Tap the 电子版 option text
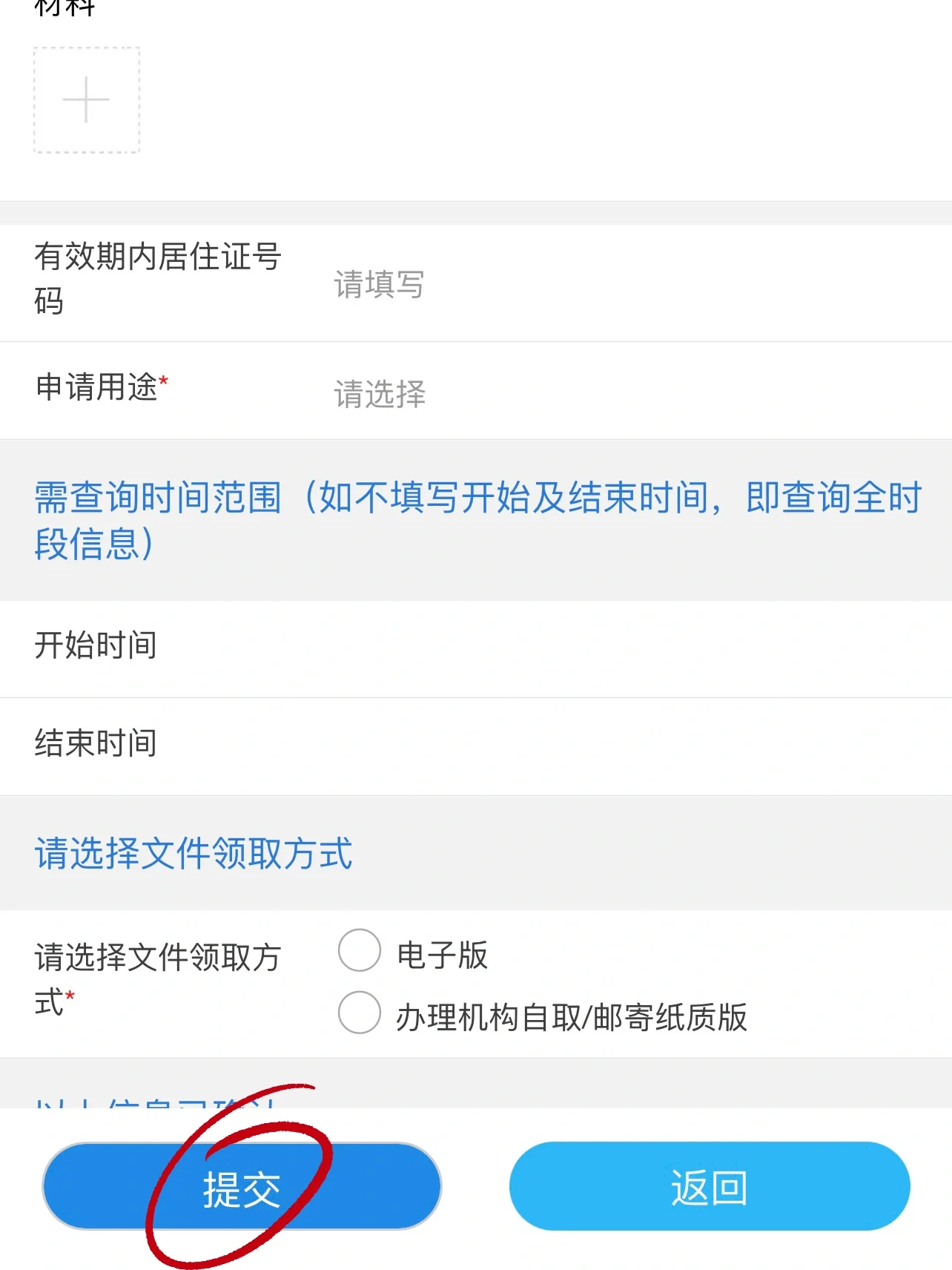This screenshot has width=952, height=1270. 443,955
